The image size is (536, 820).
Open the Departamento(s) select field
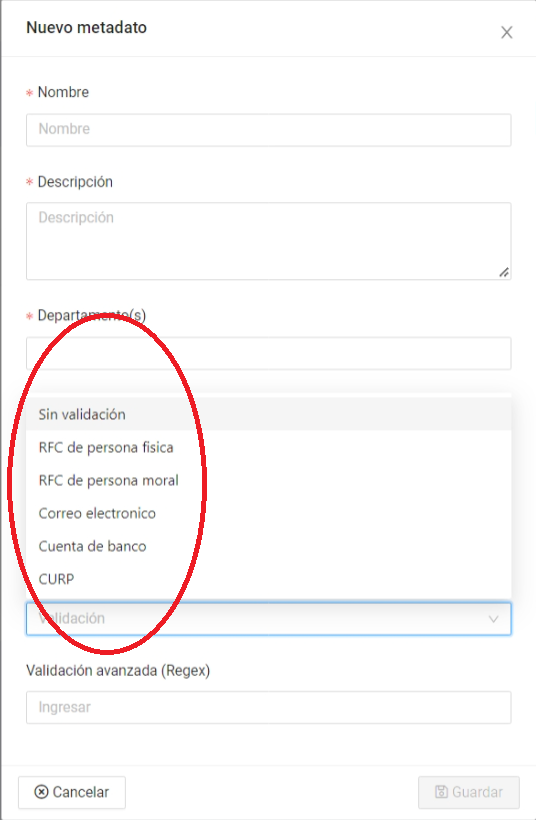pos(268,354)
